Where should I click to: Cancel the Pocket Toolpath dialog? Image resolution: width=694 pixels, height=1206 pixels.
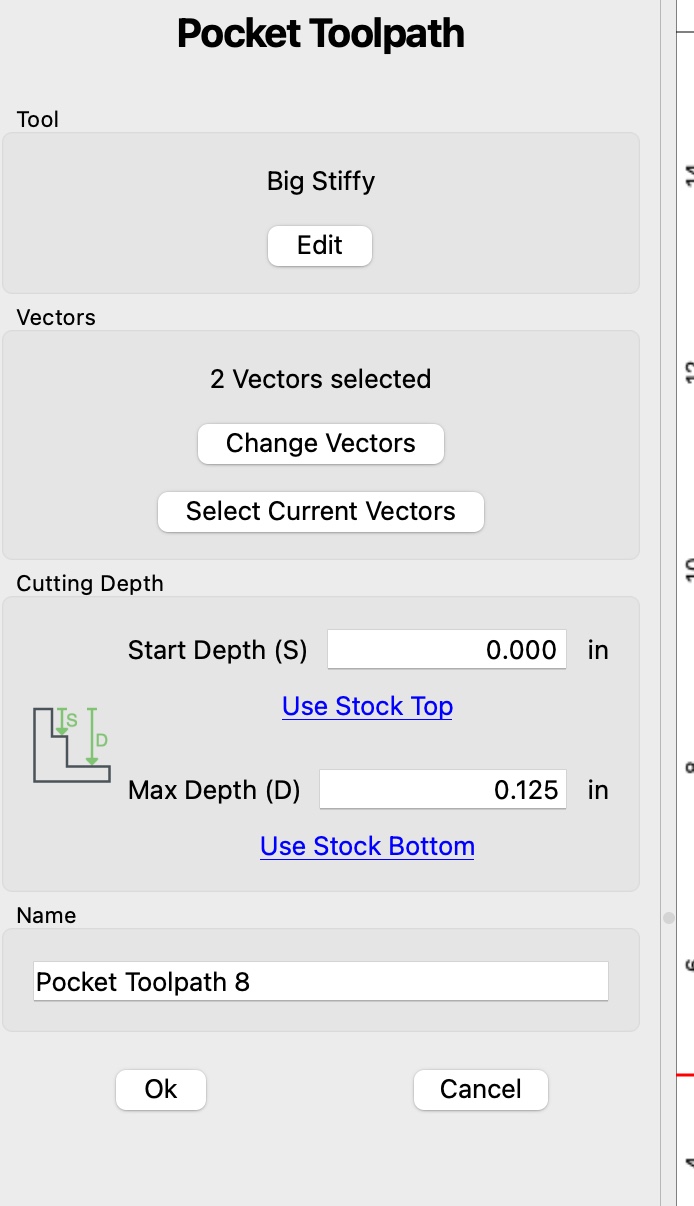point(481,1090)
